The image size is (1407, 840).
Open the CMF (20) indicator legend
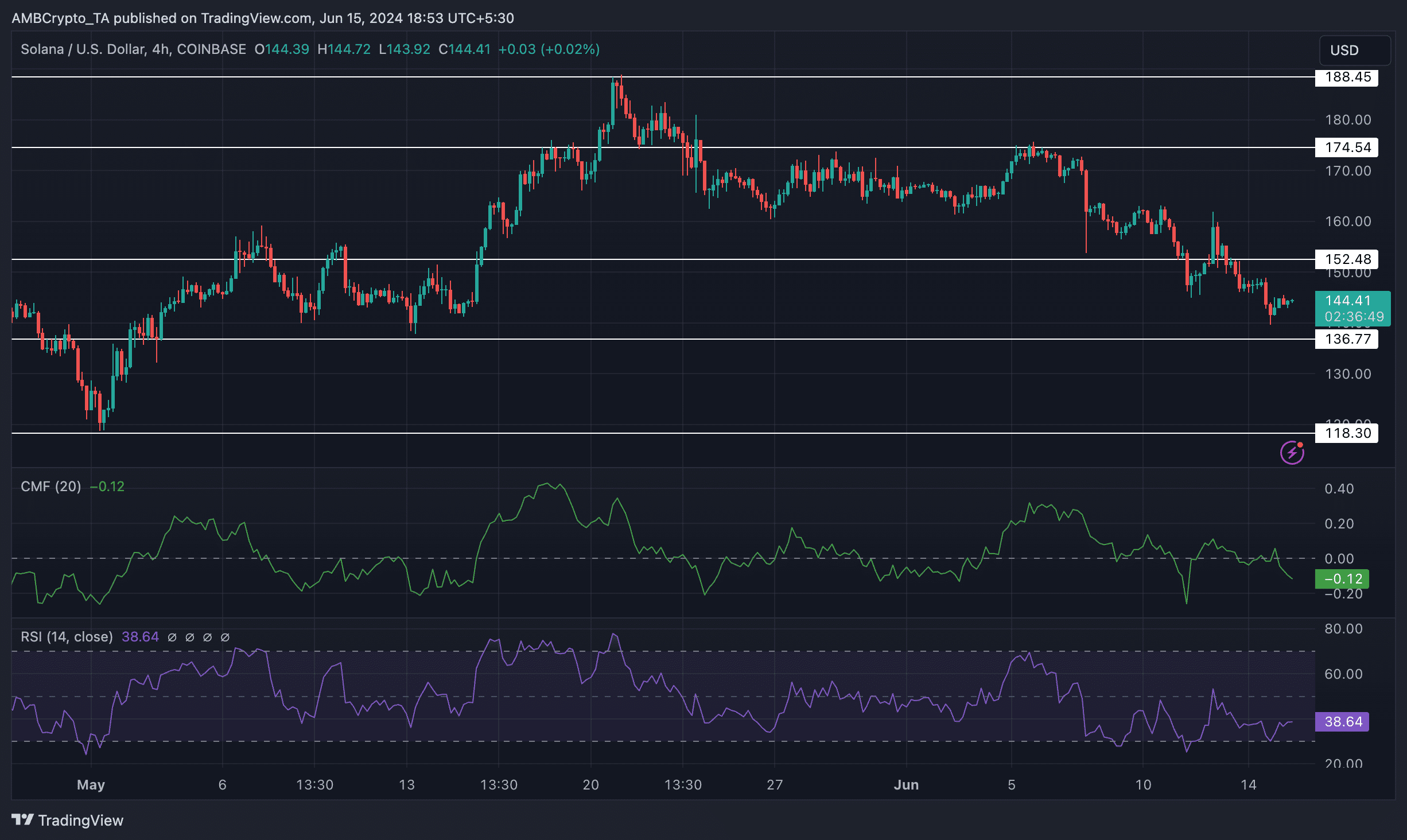pyautogui.click(x=50, y=487)
